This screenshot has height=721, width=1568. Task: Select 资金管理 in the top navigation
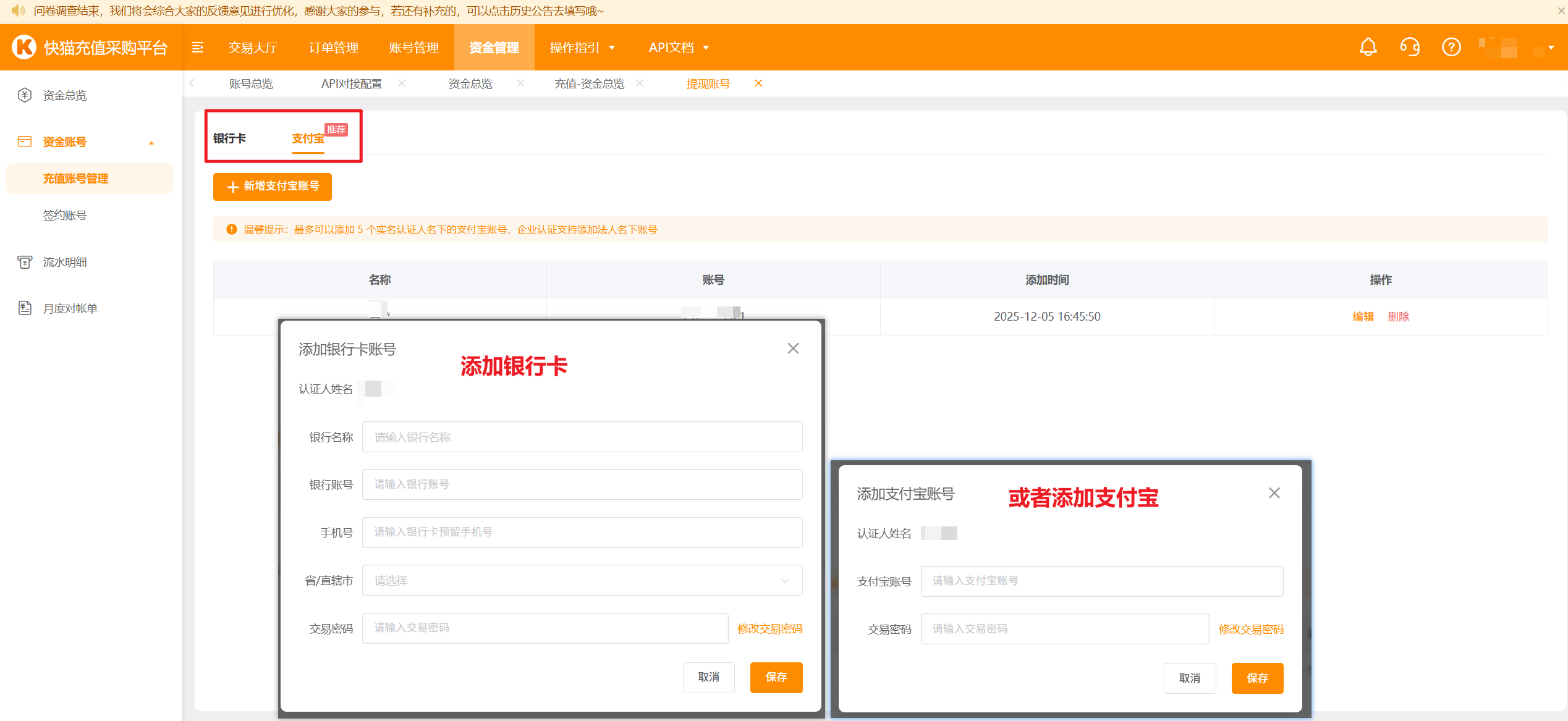pyautogui.click(x=494, y=48)
